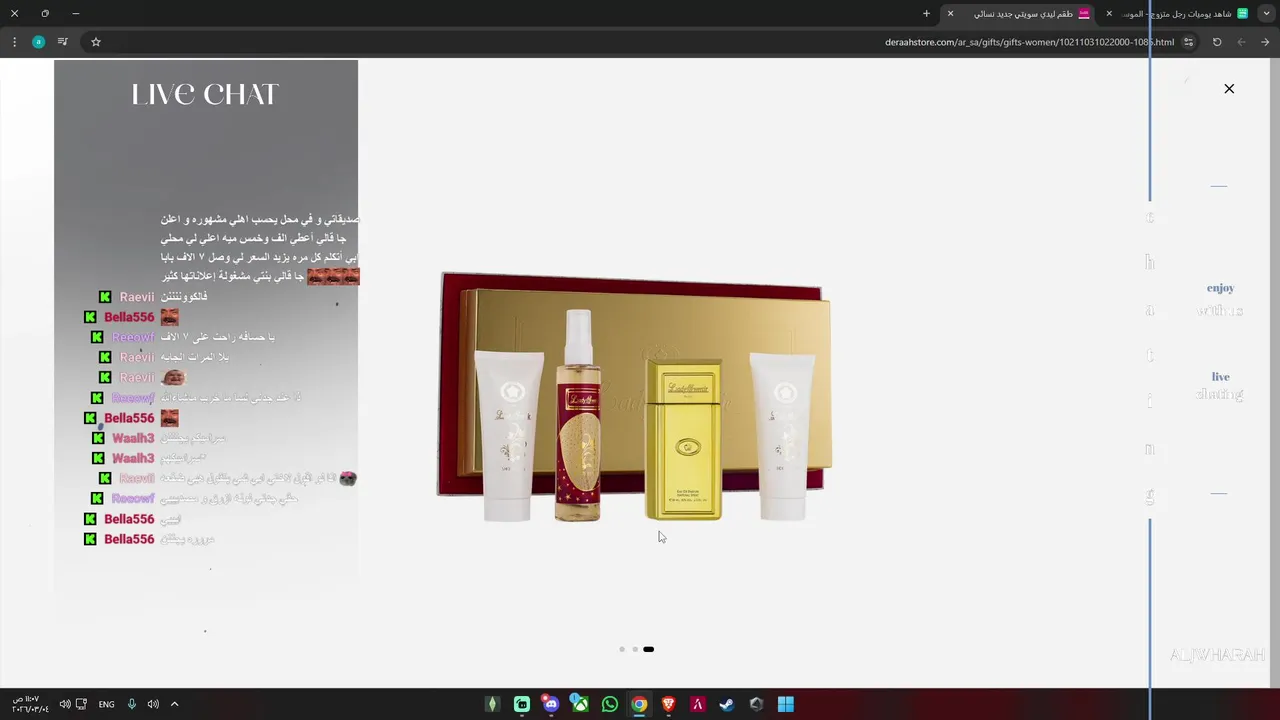Screen dimensions: 1280x720
Task: Open the Windows Start menu
Action: point(786,704)
